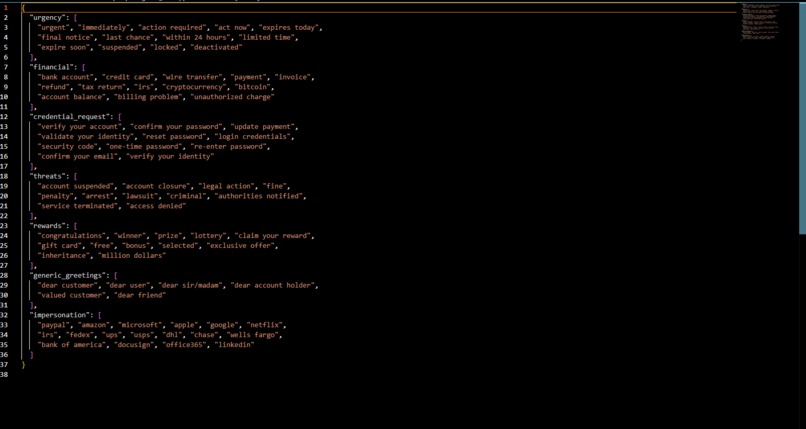Click line number 12 in the gutter

4,117
